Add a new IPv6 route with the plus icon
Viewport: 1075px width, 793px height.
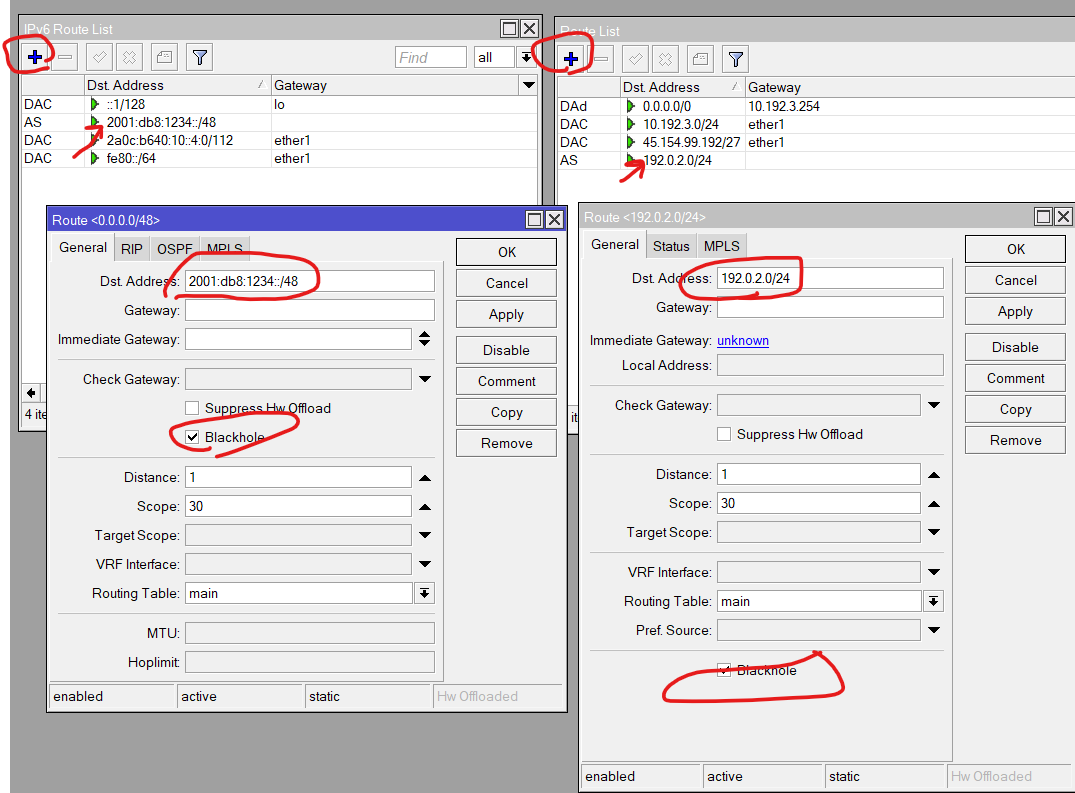pos(32,57)
